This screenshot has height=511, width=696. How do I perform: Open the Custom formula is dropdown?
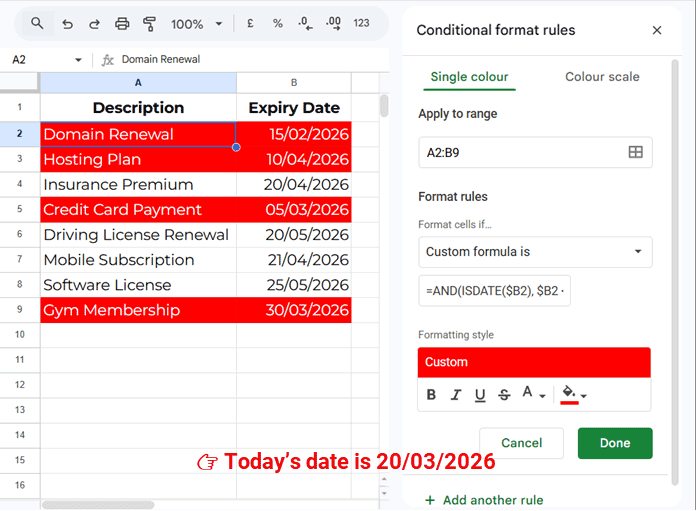pyautogui.click(x=535, y=252)
